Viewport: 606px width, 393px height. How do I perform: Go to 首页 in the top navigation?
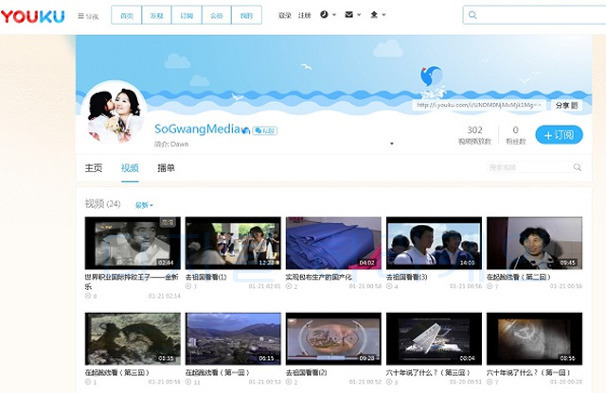coord(126,15)
